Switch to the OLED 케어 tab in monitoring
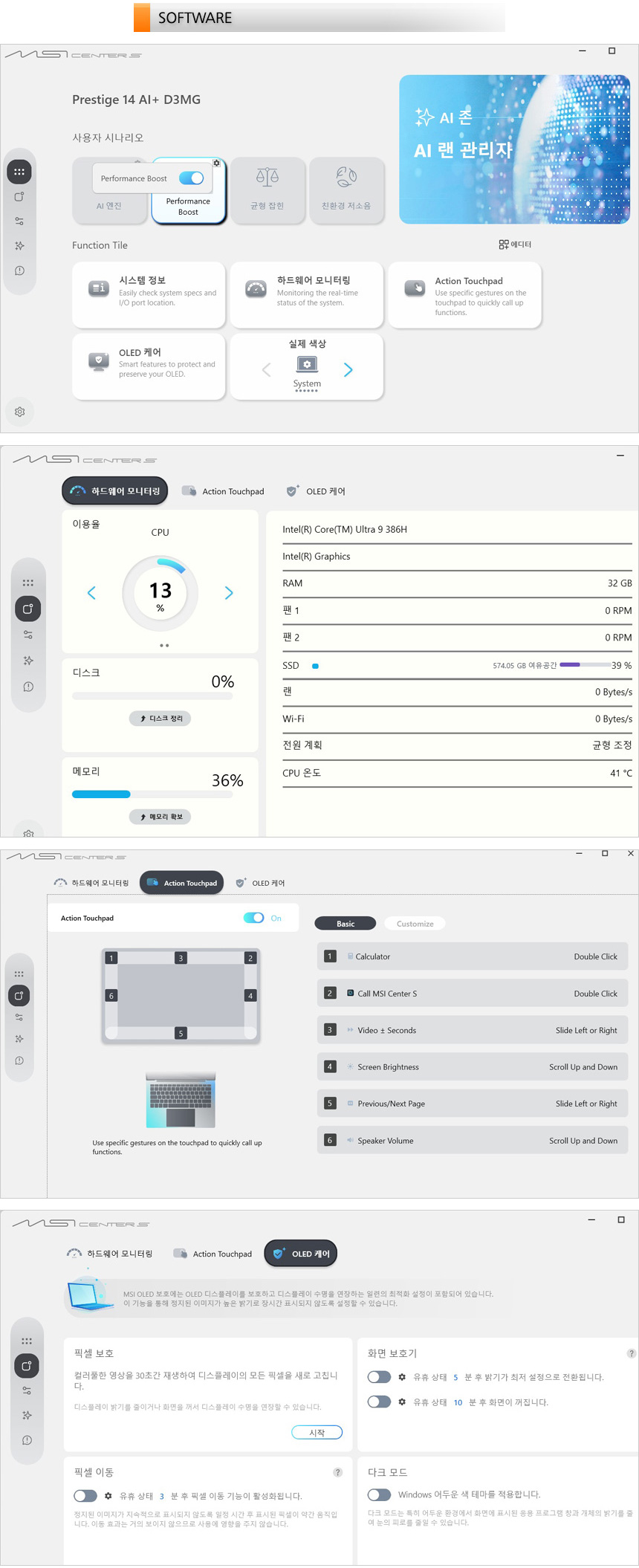Viewport: 639px width, 1568px height. pos(316,491)
